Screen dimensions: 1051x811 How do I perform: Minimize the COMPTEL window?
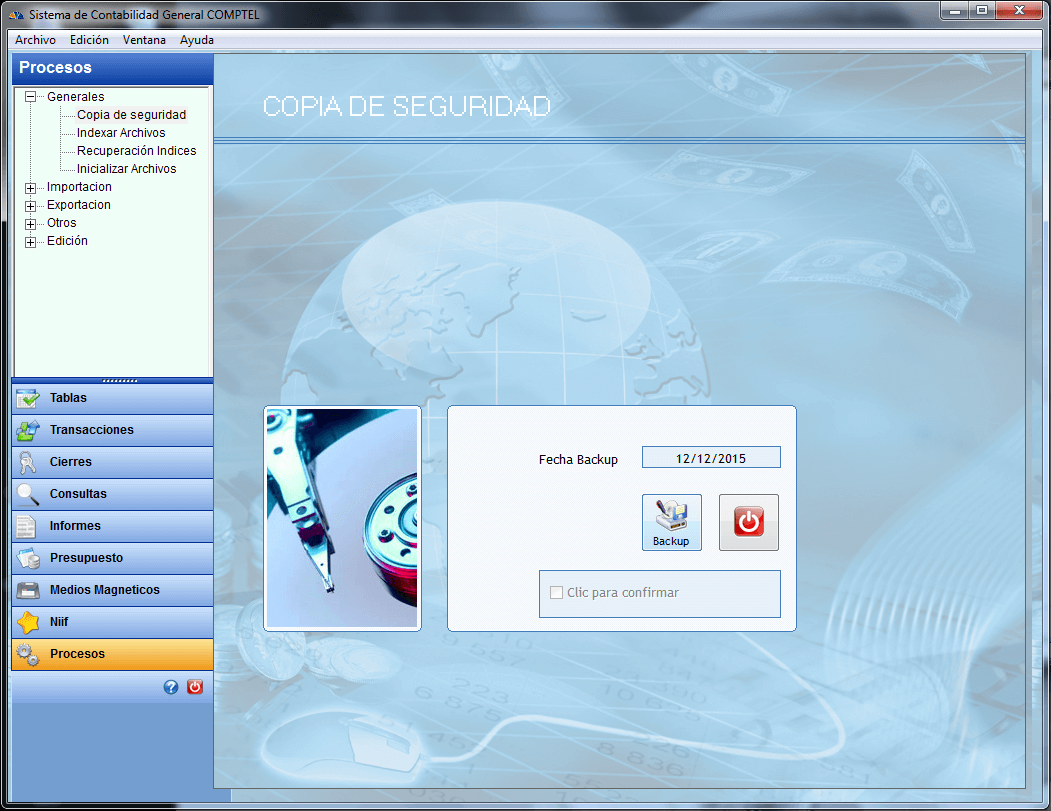pos(955,11)
